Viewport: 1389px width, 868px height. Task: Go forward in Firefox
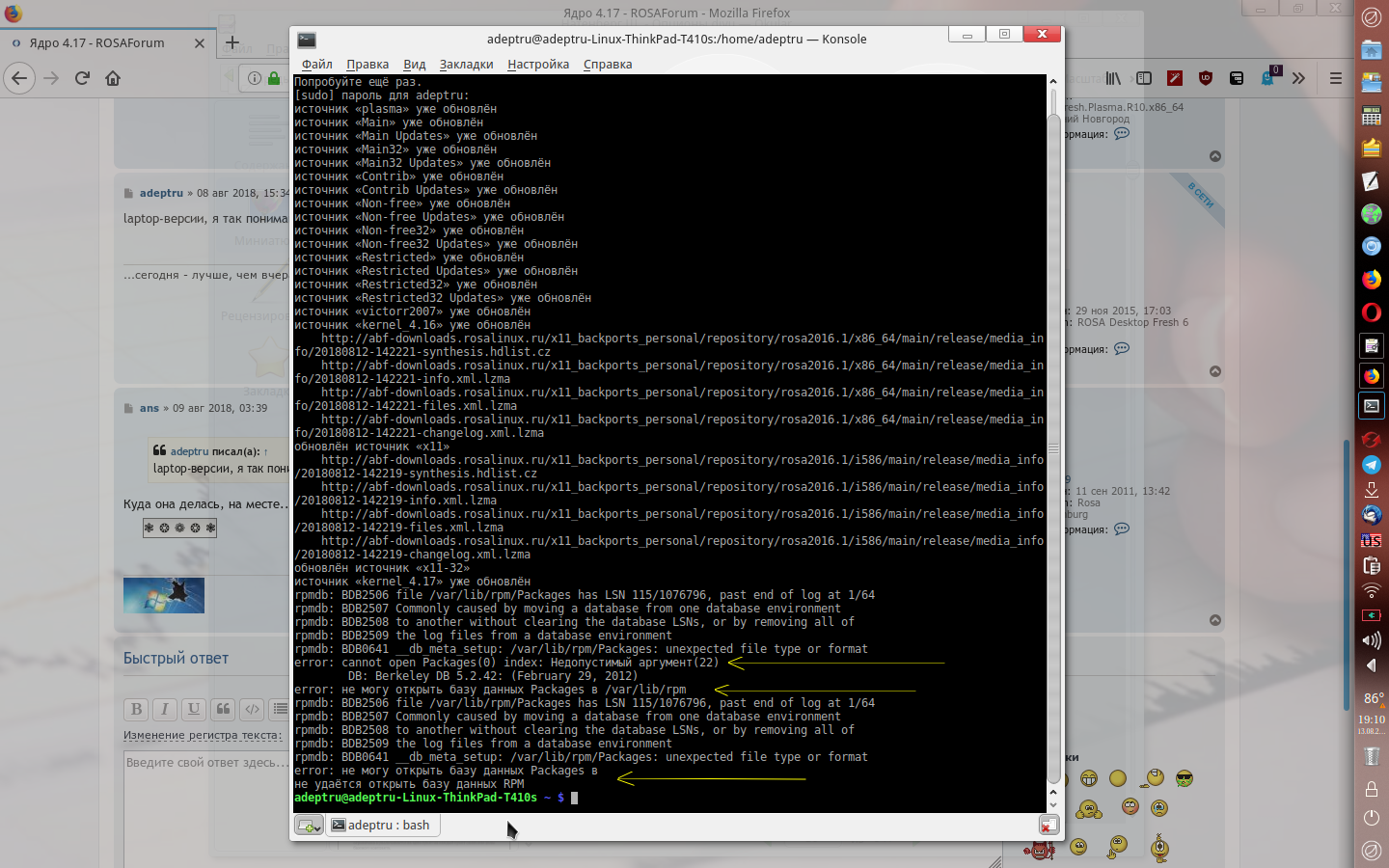(51, 78)
